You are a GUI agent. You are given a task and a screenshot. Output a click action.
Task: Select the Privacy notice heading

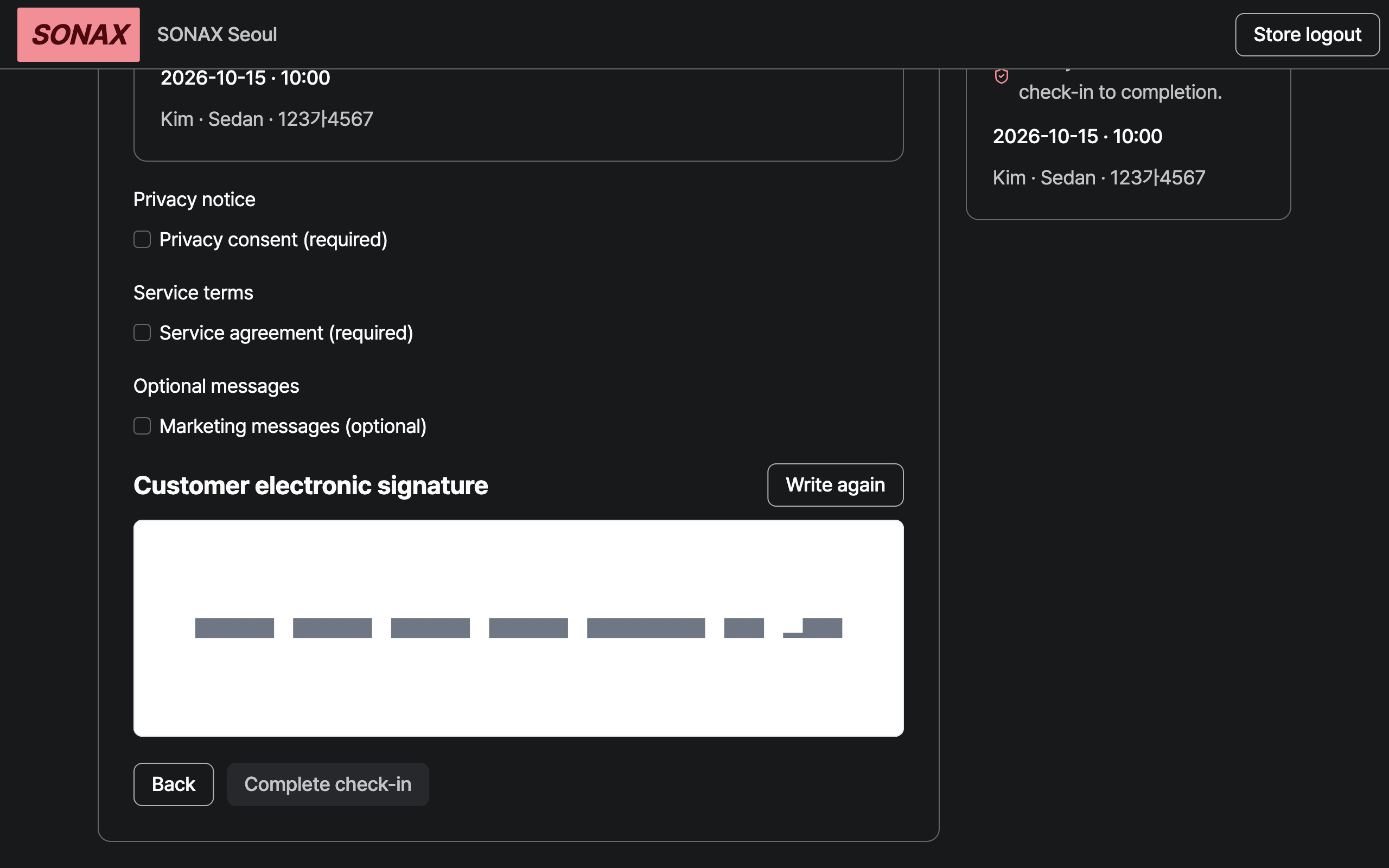click(x=194, y=199)
